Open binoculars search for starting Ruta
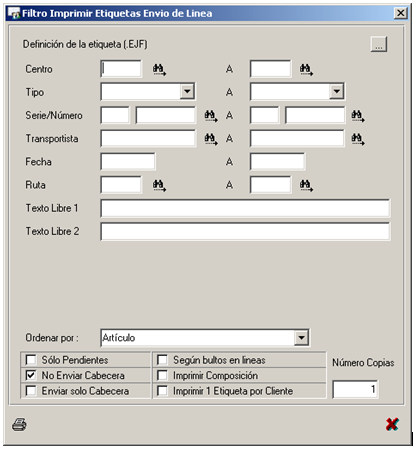Screen dimensions: 415x450 (159, 185)
